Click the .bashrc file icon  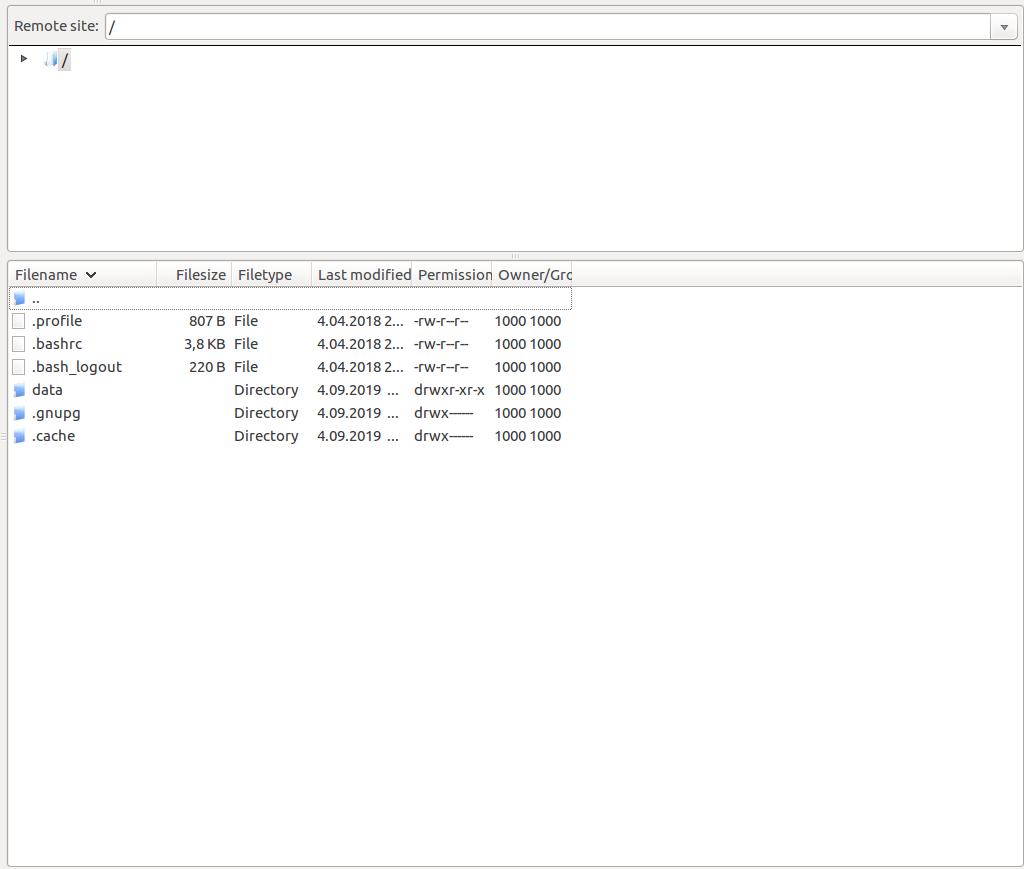19,344
